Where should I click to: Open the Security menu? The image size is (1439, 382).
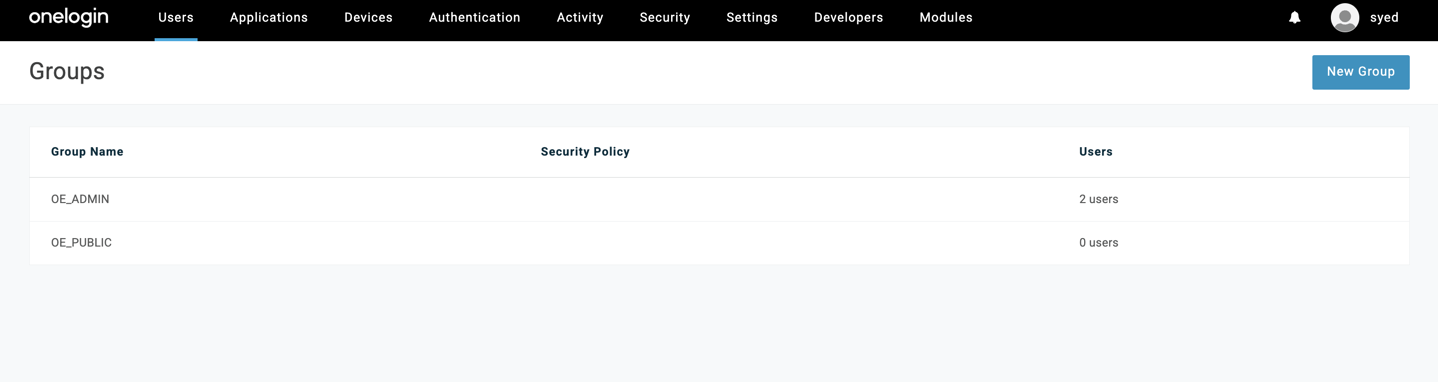[x=665, y=17]
